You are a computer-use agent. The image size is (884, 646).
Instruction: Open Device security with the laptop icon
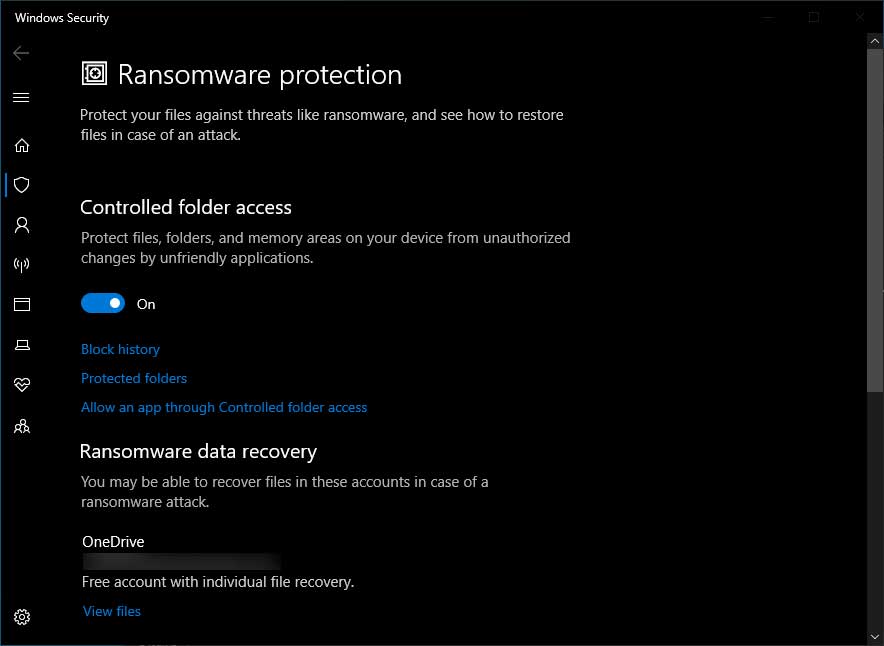(21, 344)
